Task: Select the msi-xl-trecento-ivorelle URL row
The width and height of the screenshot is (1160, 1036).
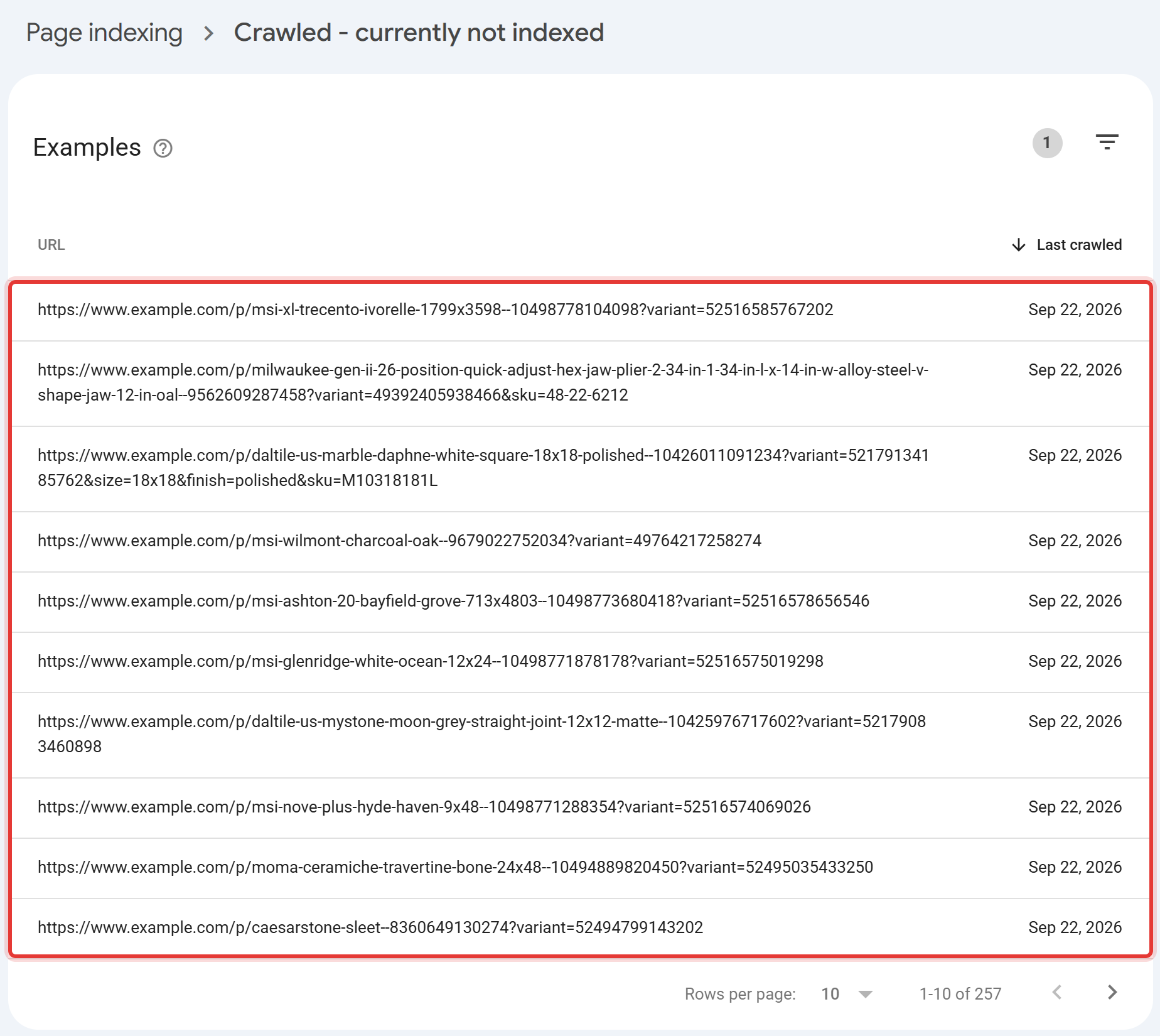Action: [x=581, y=311]
